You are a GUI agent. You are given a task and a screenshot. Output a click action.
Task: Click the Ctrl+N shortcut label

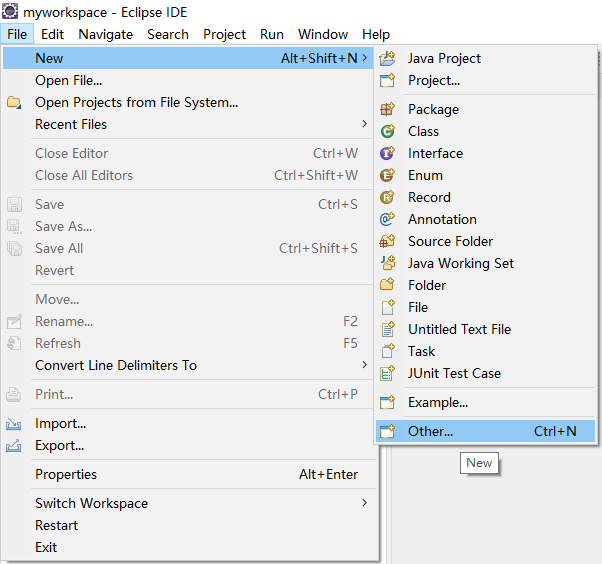pyautogui.click(x=555, y=431)
